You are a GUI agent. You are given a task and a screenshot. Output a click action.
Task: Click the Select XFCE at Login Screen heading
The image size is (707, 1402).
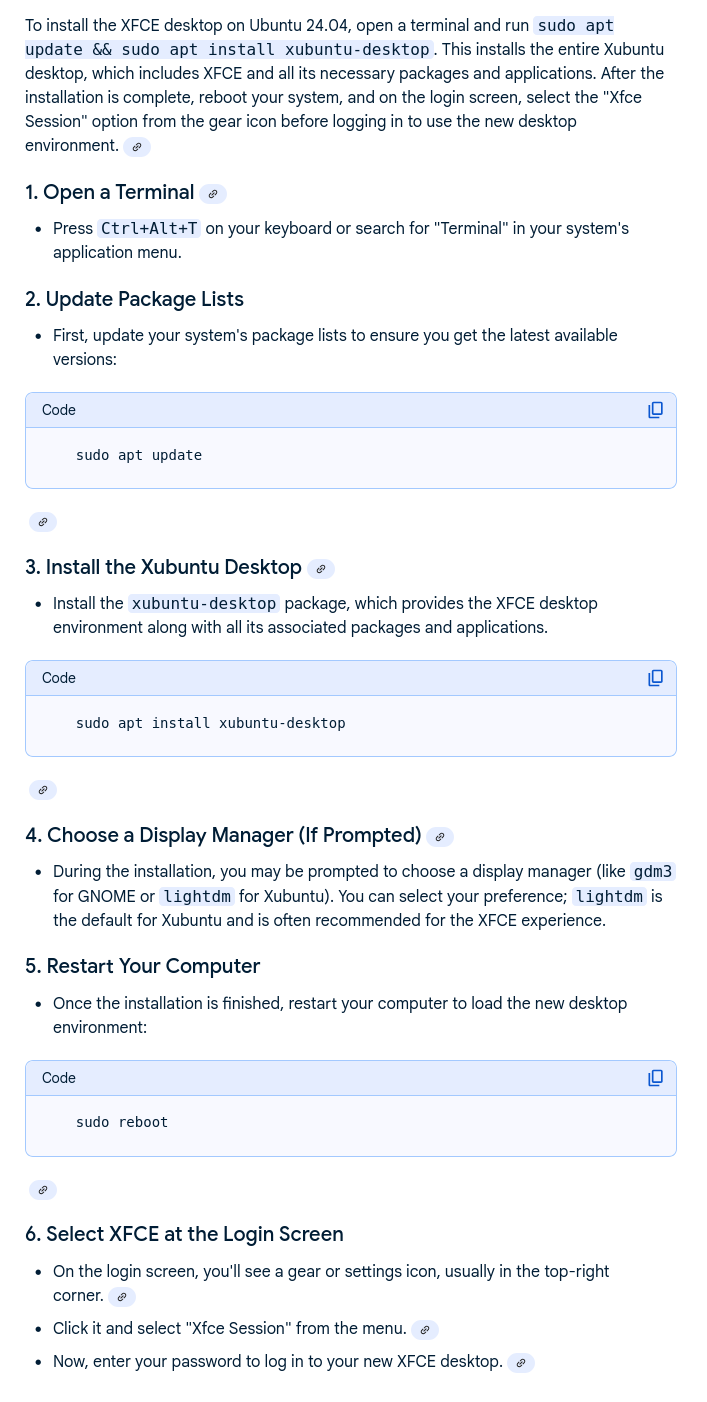pos(185,1234)
